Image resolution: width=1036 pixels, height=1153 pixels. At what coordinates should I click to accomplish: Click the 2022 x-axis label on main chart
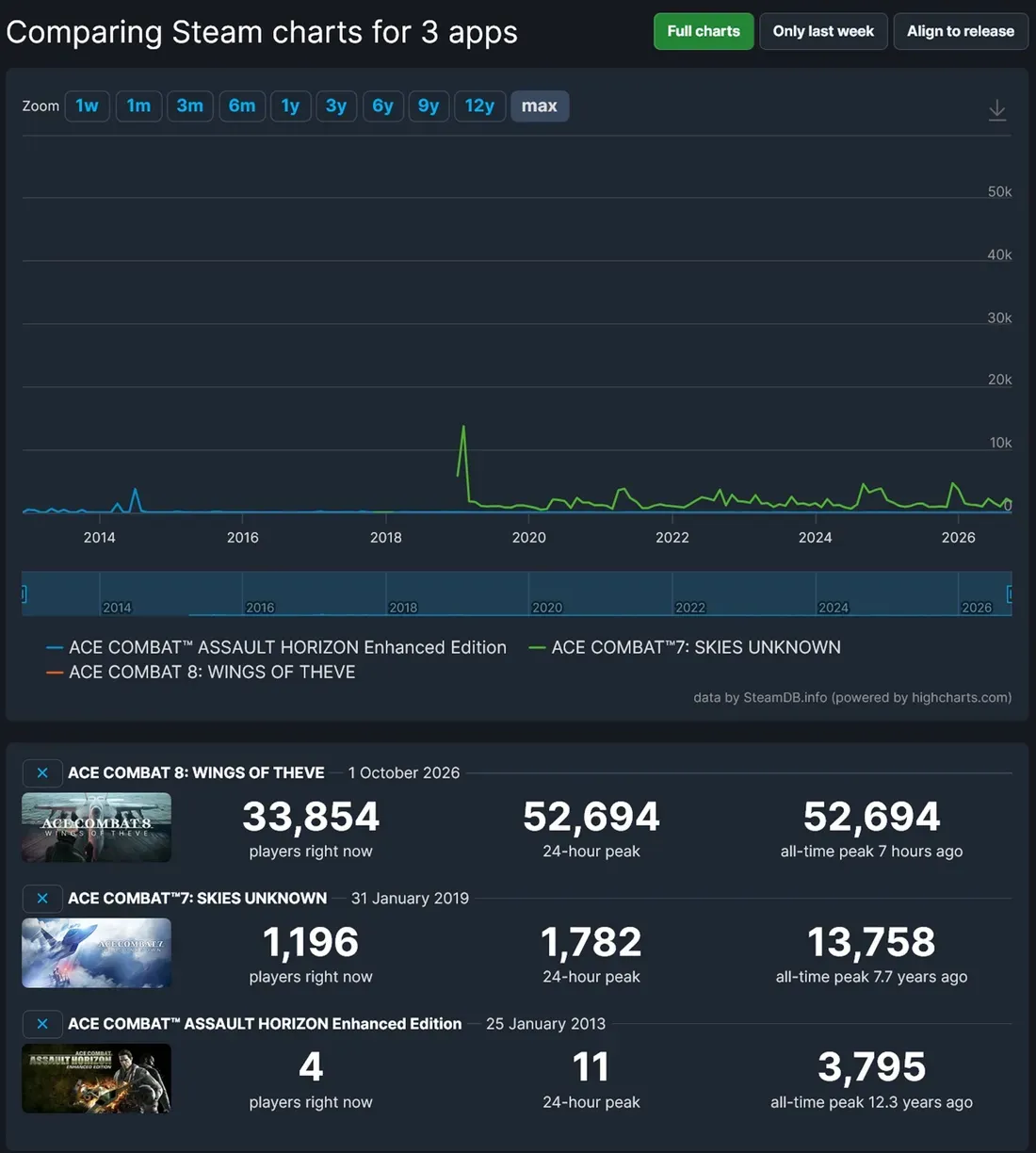672,537
